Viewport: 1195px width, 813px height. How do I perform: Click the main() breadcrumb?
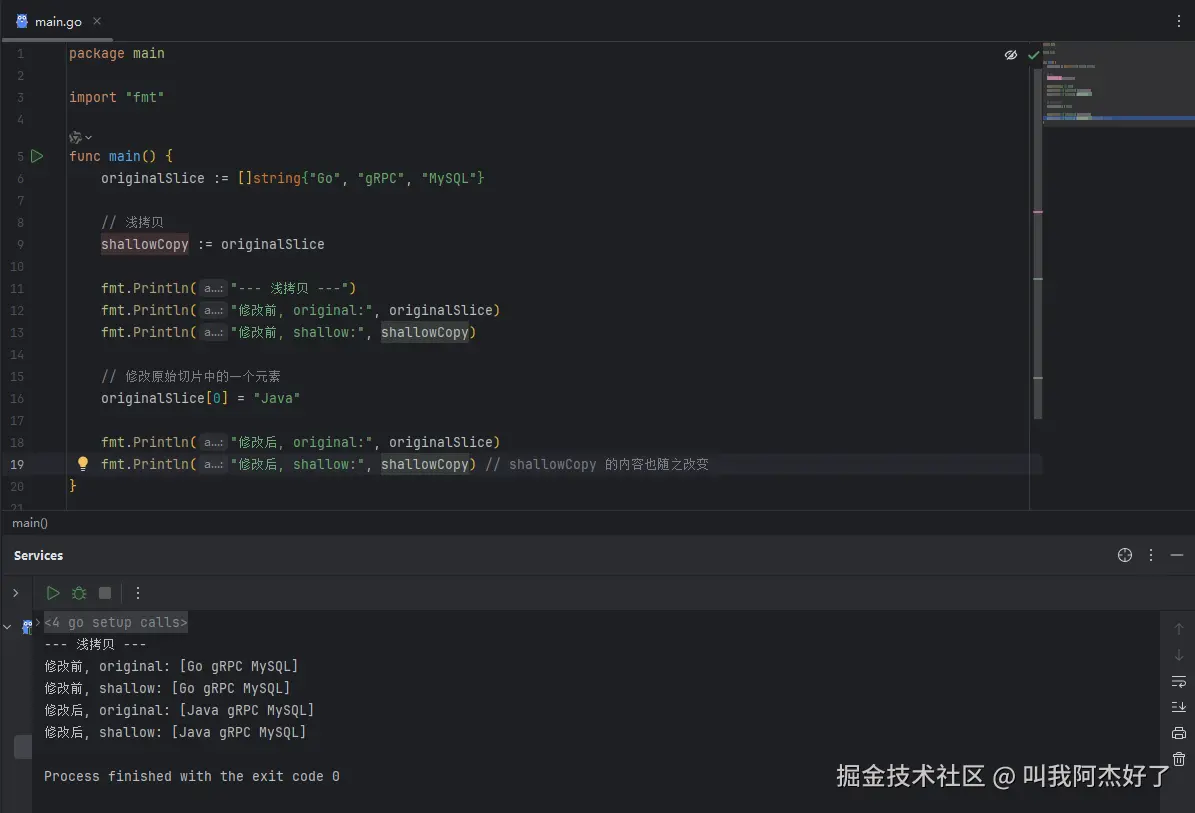point(30,523)
